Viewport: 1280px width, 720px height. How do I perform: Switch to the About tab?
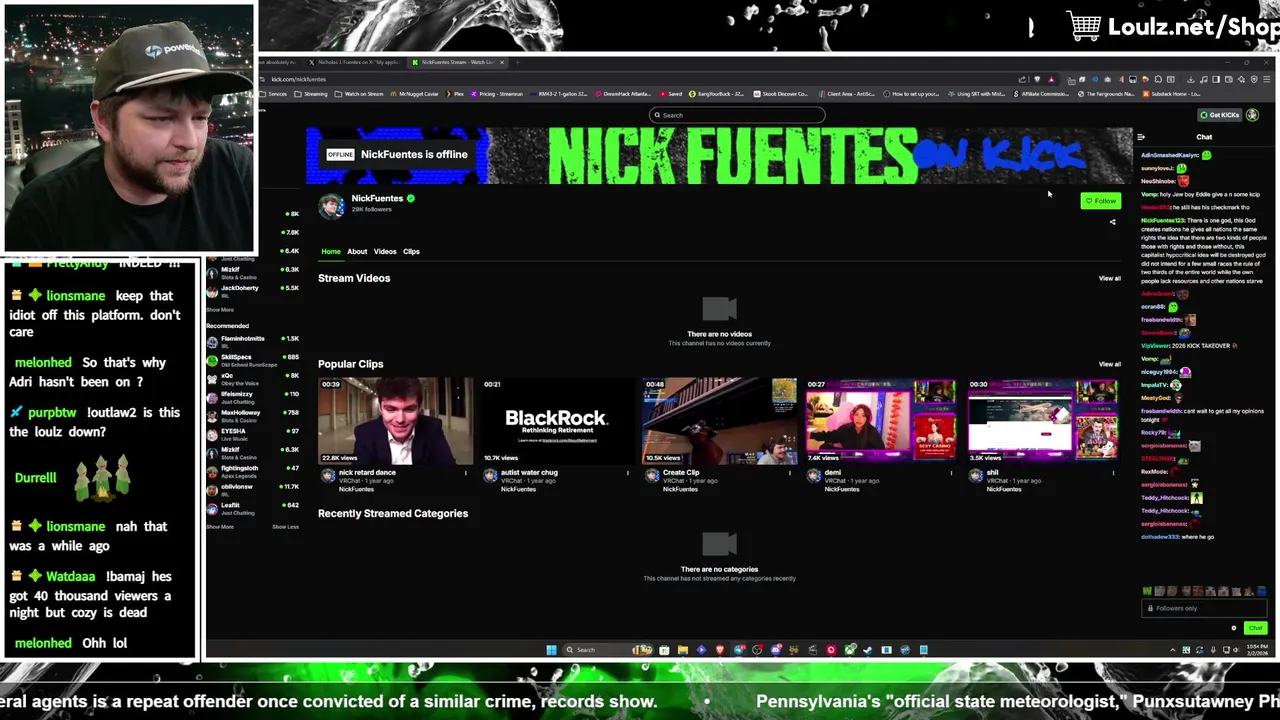[x=357, y=252]
